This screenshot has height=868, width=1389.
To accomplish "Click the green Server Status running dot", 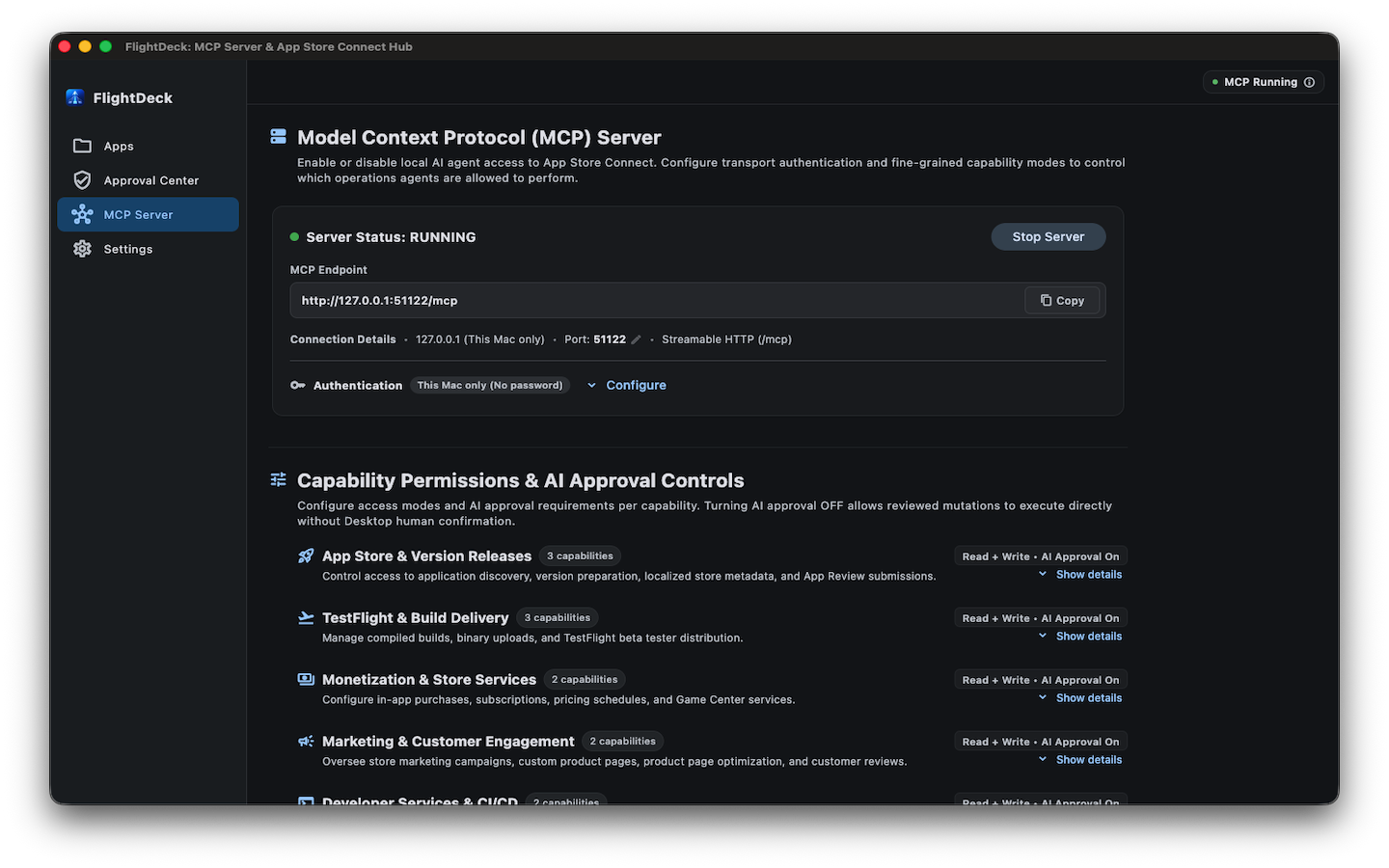I will click(294, 236).
